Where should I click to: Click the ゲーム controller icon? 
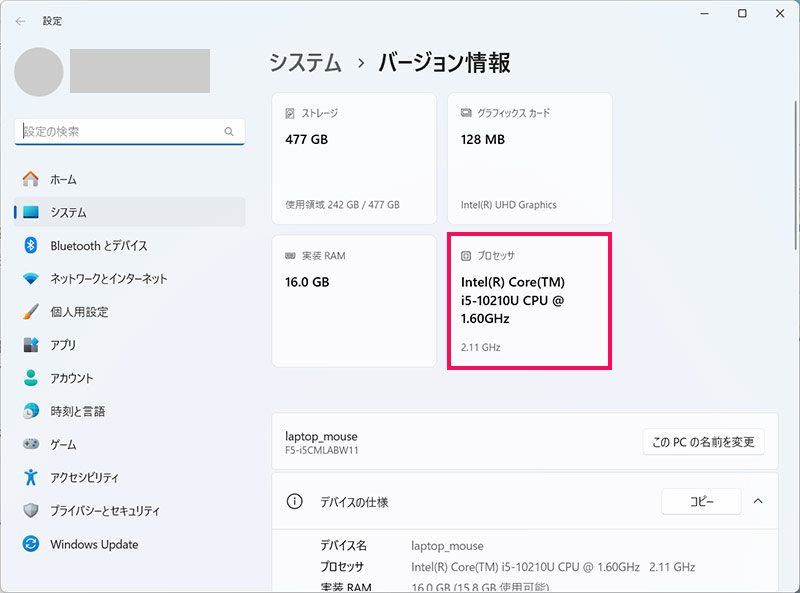point(31,444)
